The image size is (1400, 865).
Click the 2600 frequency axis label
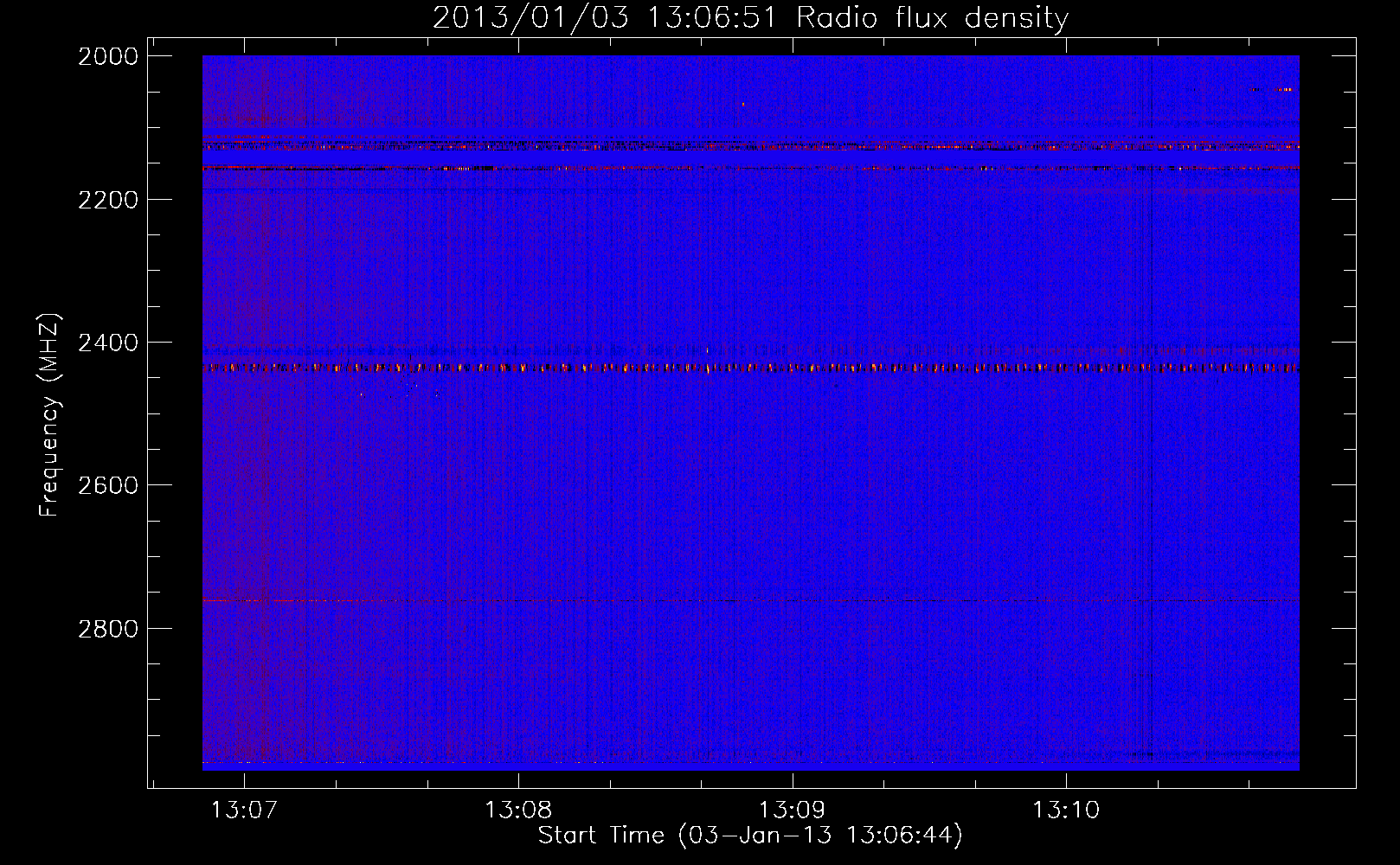coord(108,485)
